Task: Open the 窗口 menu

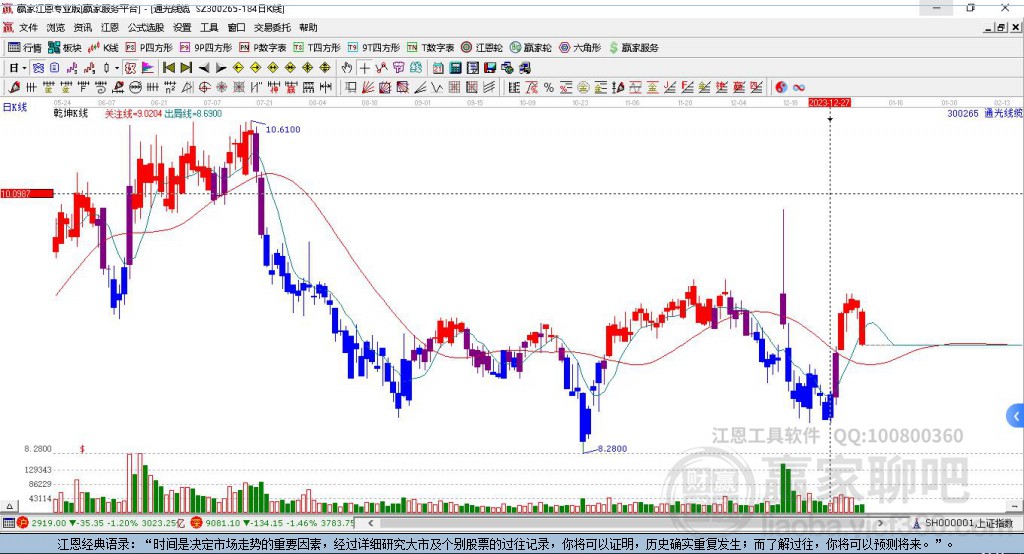Action: click(236, 27)
